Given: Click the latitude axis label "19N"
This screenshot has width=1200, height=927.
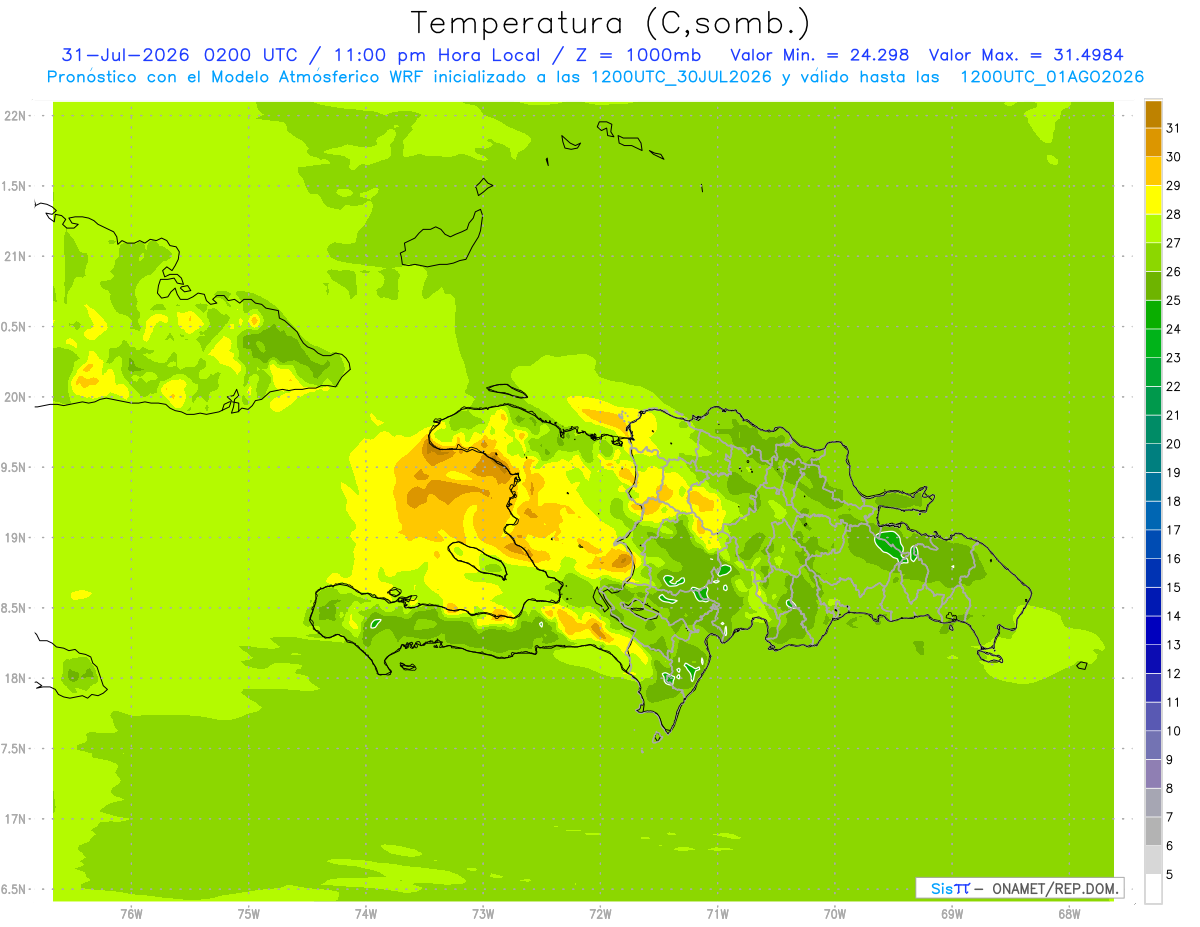Looking at the screenshot, I should 15,538.
